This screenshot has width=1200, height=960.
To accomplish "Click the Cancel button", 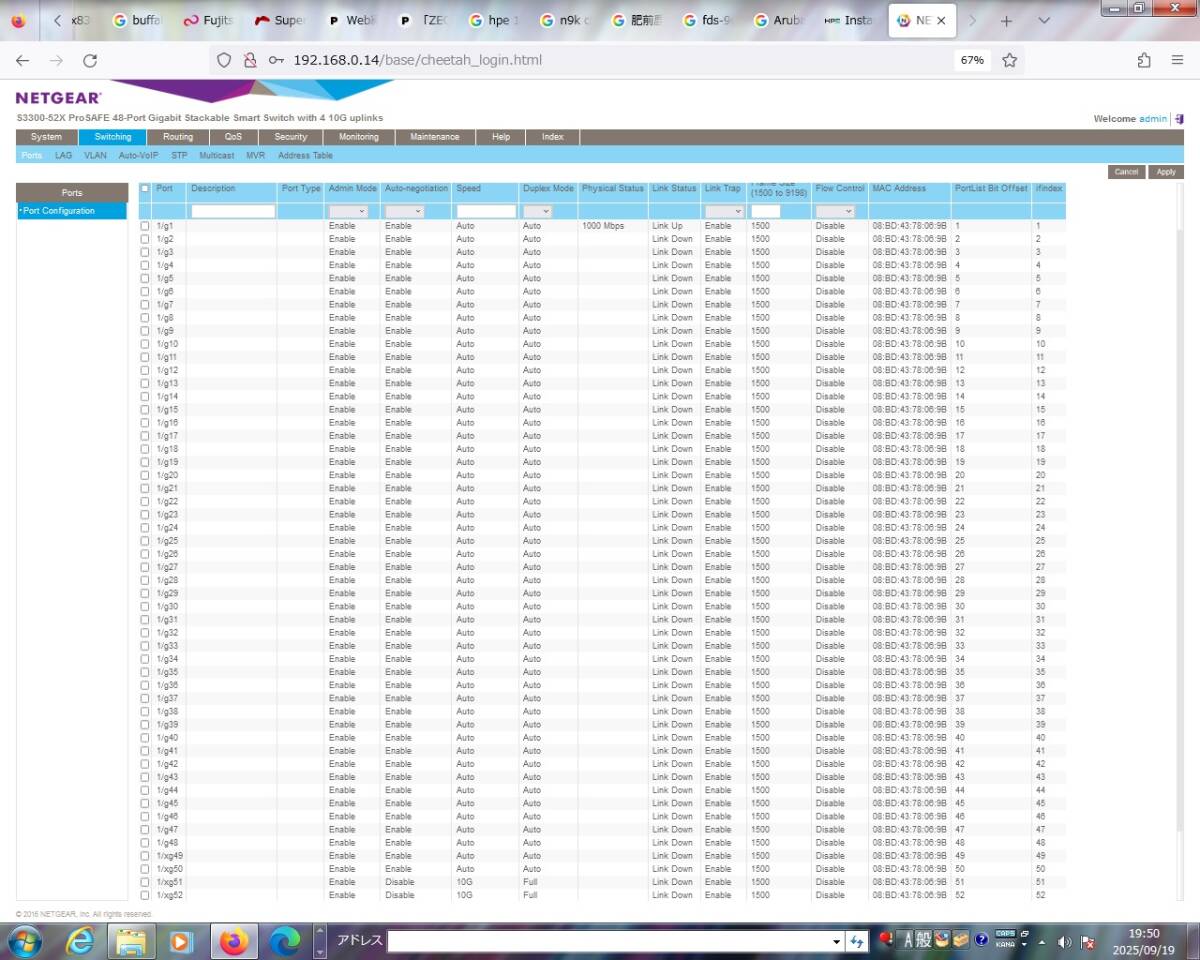I will coord(1126,172).
